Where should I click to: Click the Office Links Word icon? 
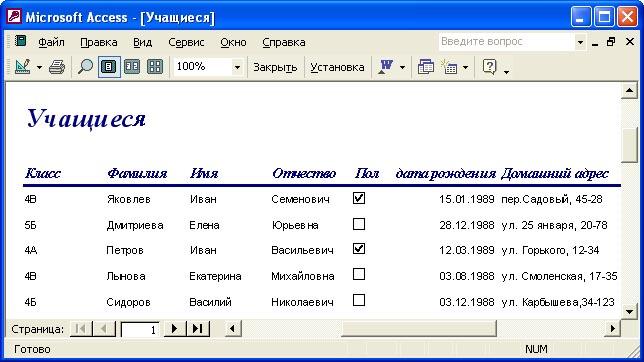pos(385,67)
